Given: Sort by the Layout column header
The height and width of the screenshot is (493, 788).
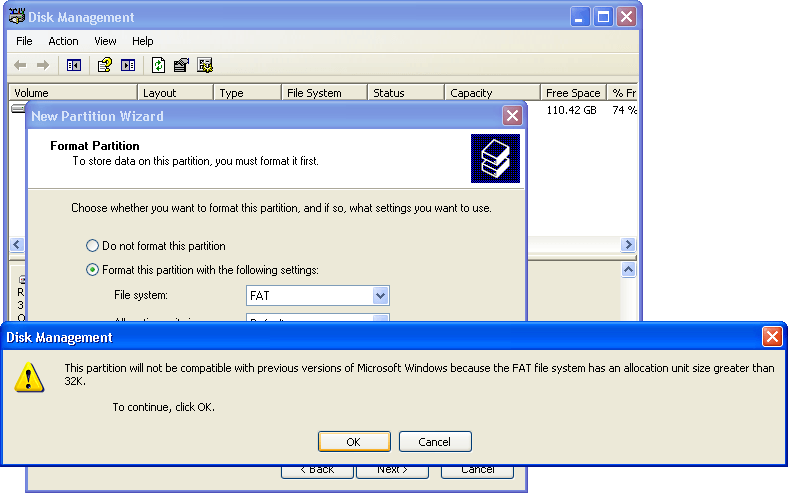Looking at the screenshot, I should point(175,93).
